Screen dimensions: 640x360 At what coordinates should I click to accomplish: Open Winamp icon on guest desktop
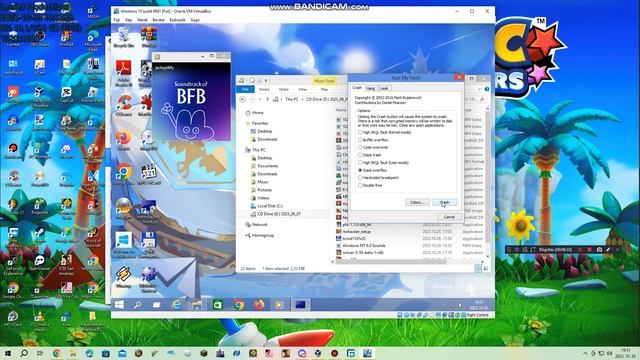(123, 277)
